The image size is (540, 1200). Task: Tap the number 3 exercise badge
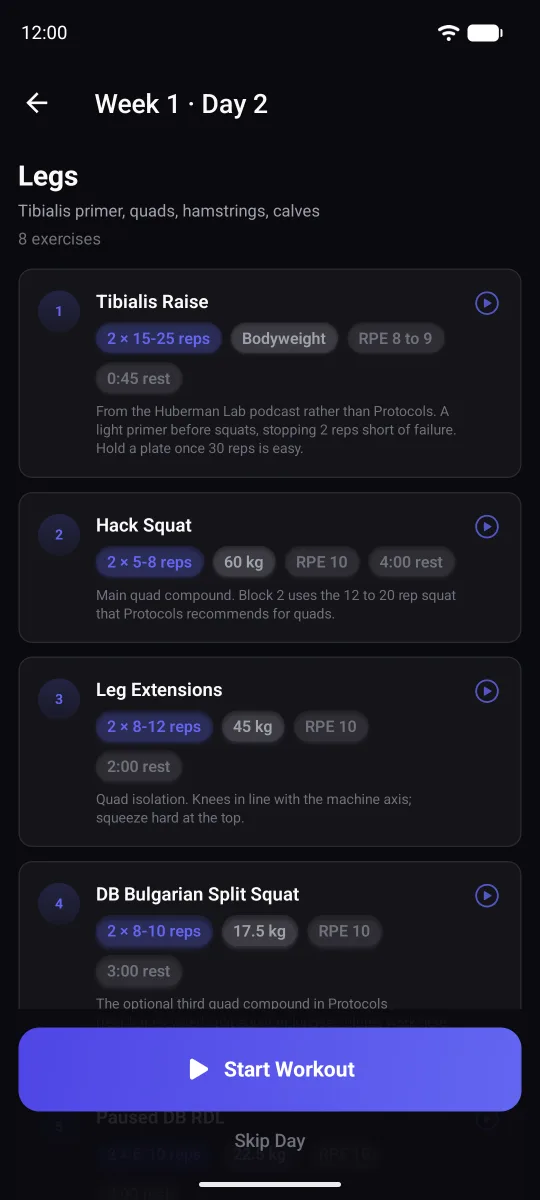(x=59, y=699)
